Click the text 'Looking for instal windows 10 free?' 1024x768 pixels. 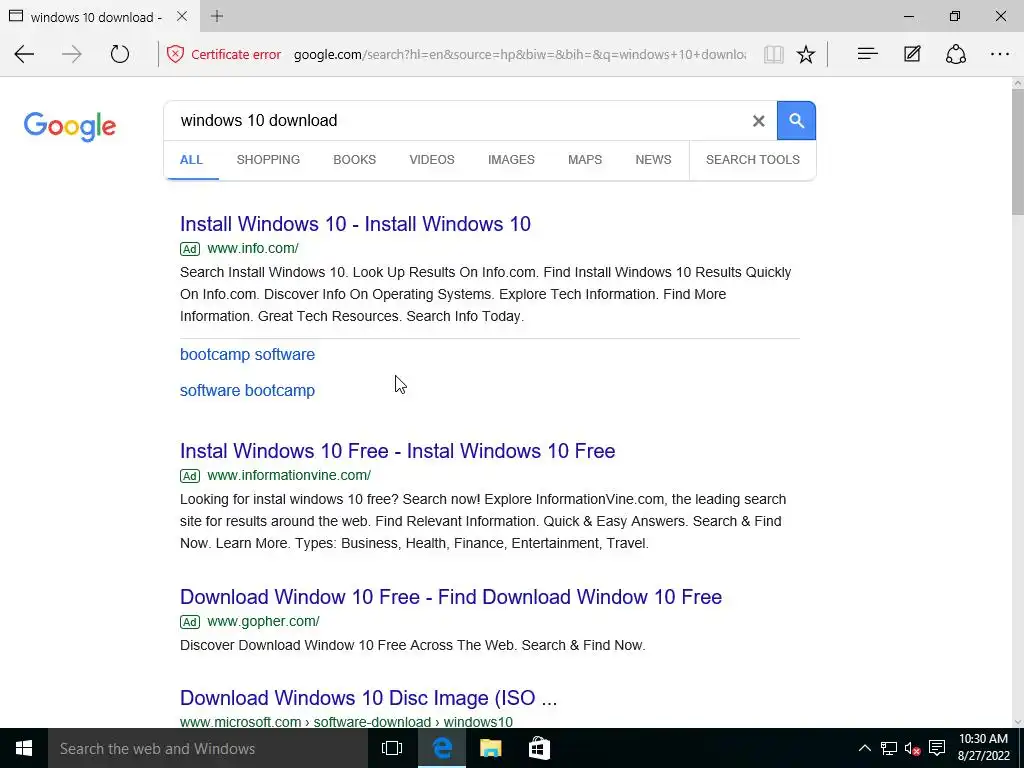(x=289, y=500)
